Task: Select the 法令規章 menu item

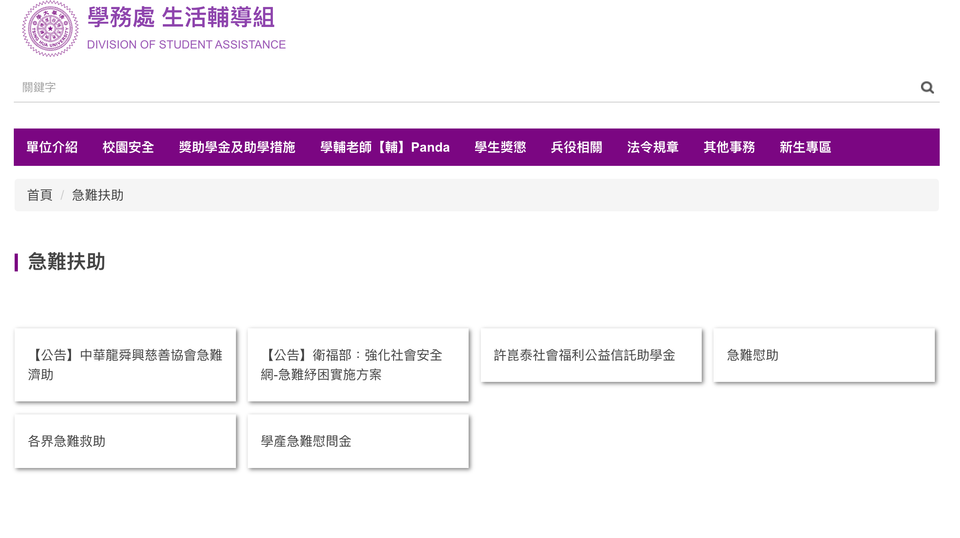Action: tap(652, 147)
